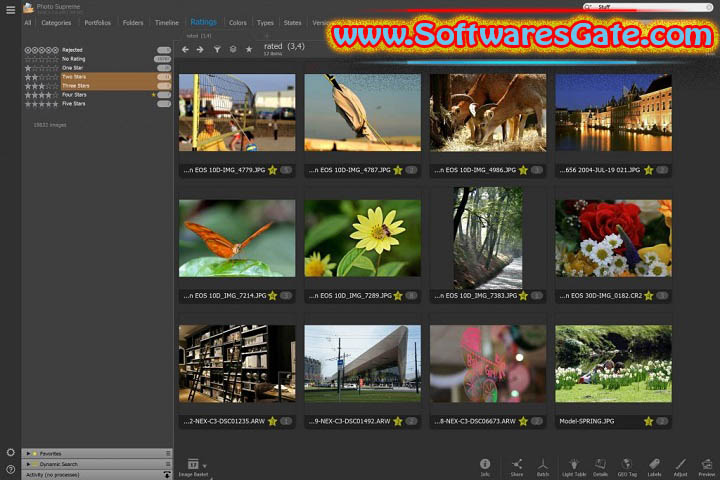
Task: Select the Ratings tab
Action: point(203,22)
